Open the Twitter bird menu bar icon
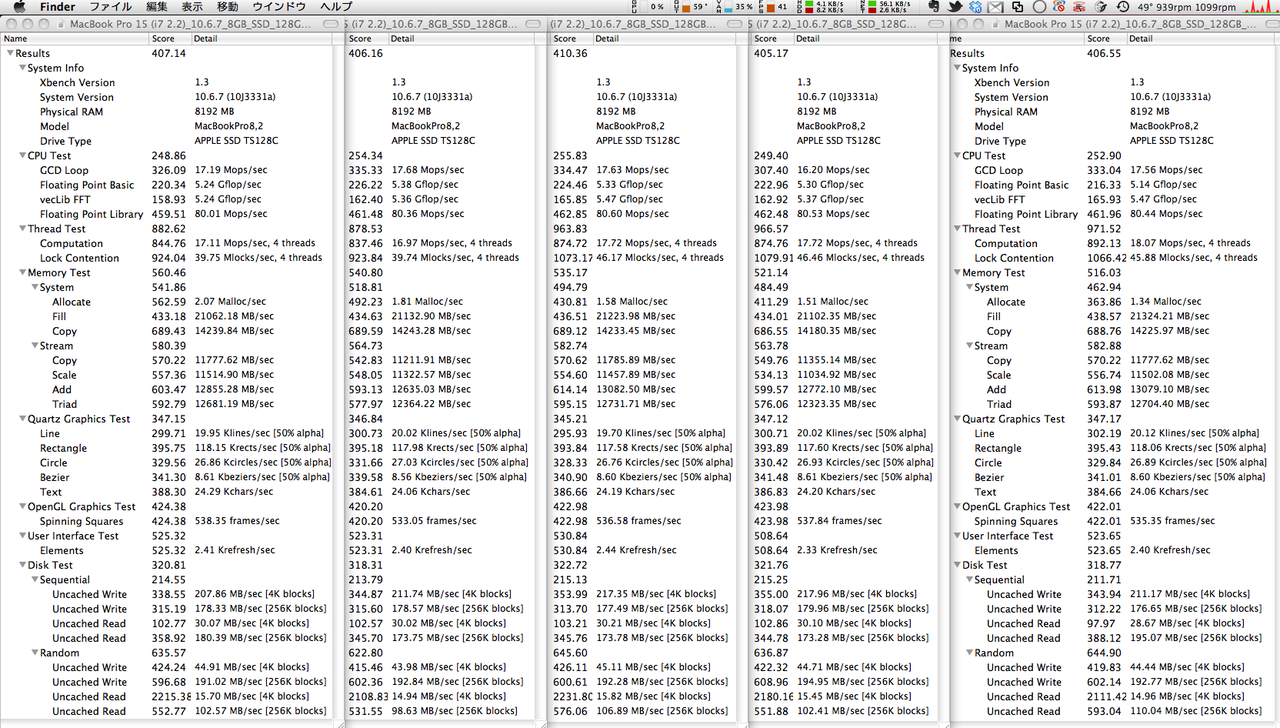The width and height of the screenshot is (1280, 728). 953,7
